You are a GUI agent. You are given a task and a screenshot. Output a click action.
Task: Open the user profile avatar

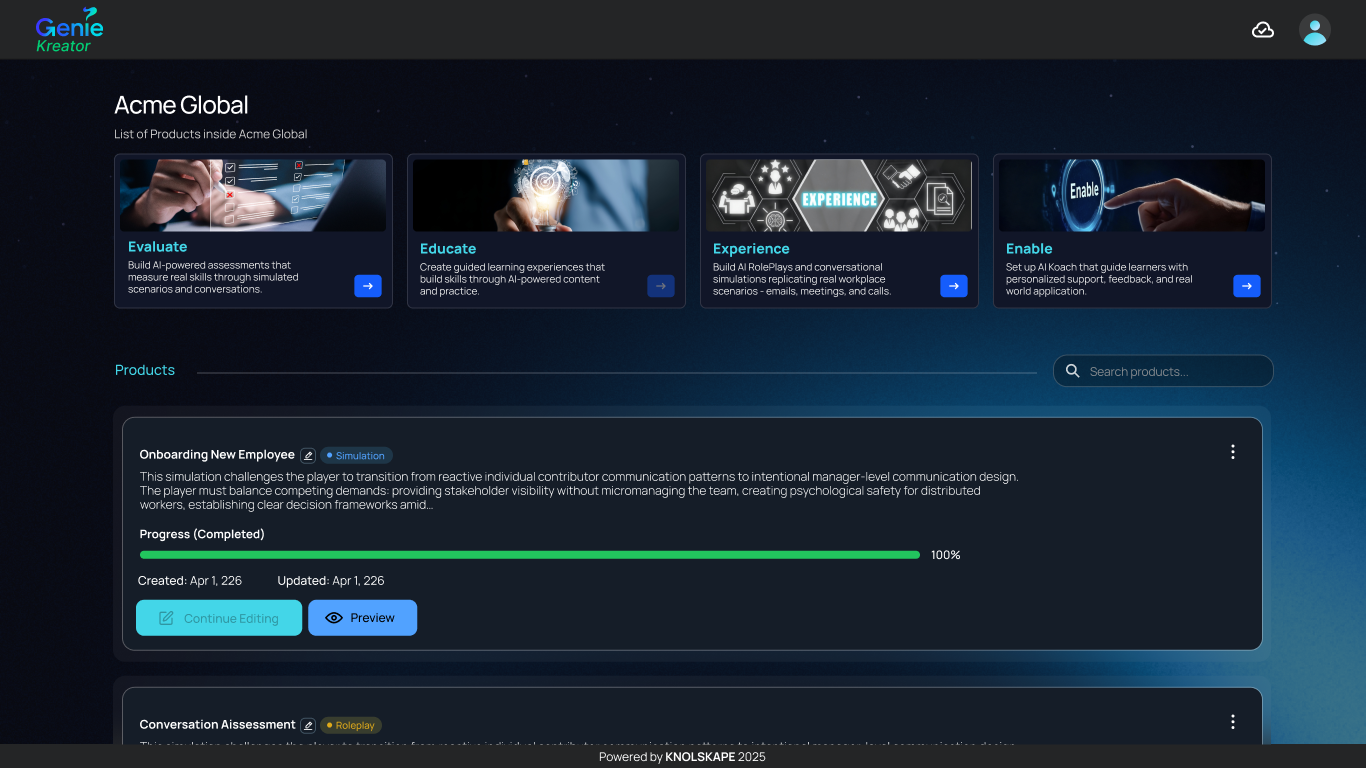[x=1315, y=30]
